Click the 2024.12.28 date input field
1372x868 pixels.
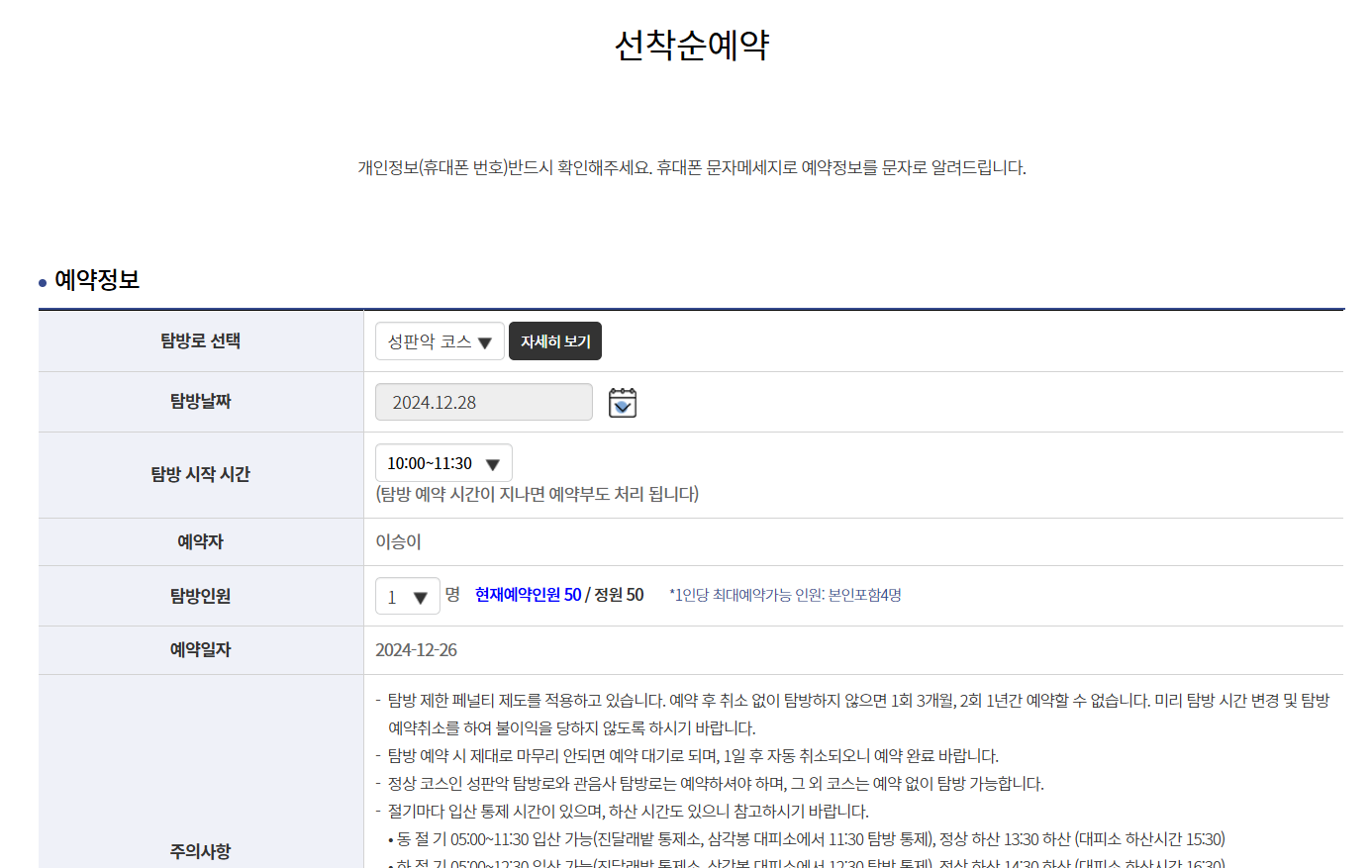pyautogui.click(x=483, y=402)
